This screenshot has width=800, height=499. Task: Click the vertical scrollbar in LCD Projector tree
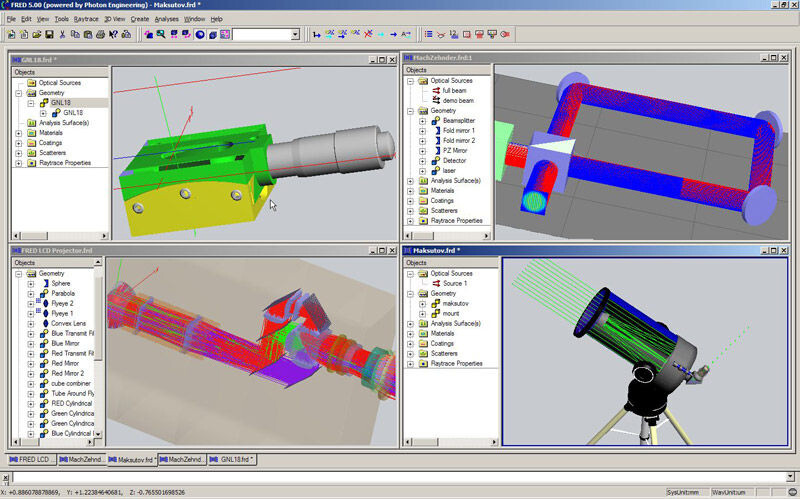(98, 350)
